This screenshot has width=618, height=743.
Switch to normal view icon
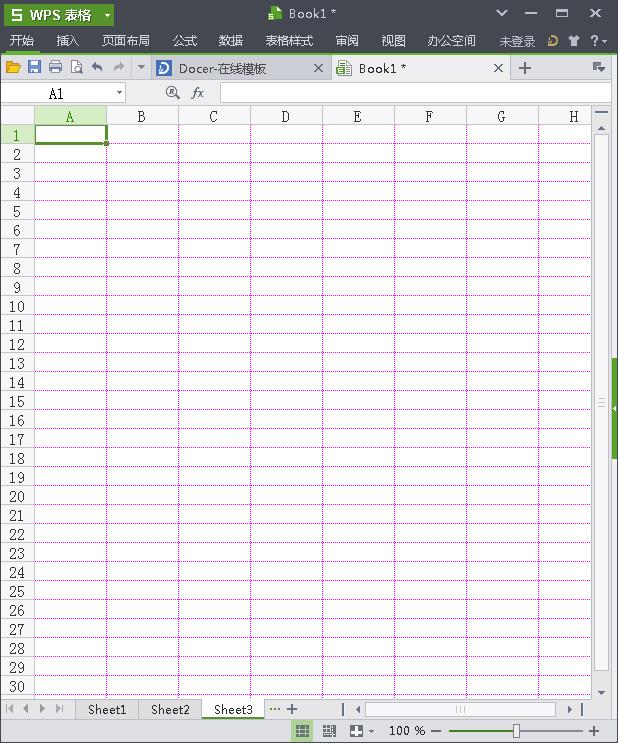tap(302, 731)
